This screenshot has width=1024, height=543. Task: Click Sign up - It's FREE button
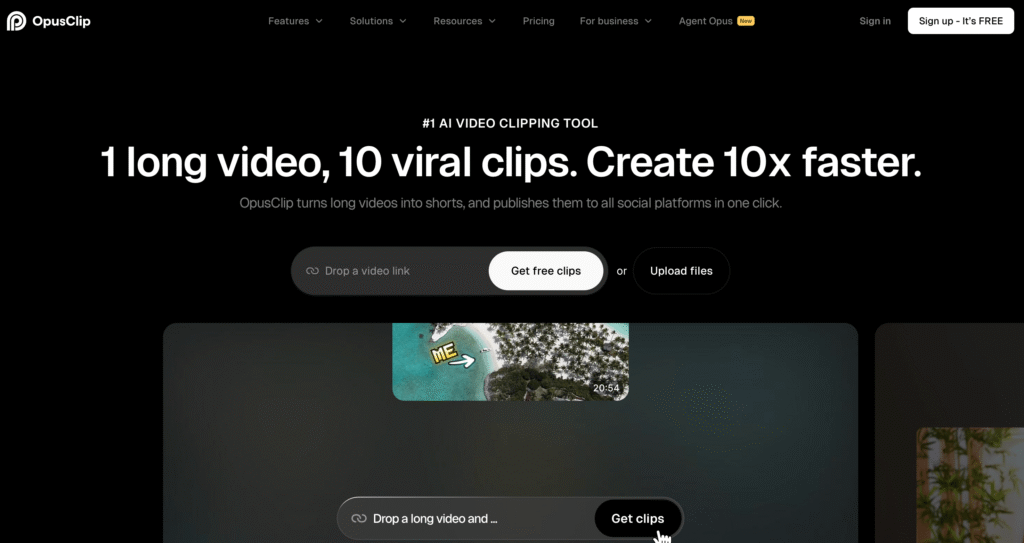961,21
